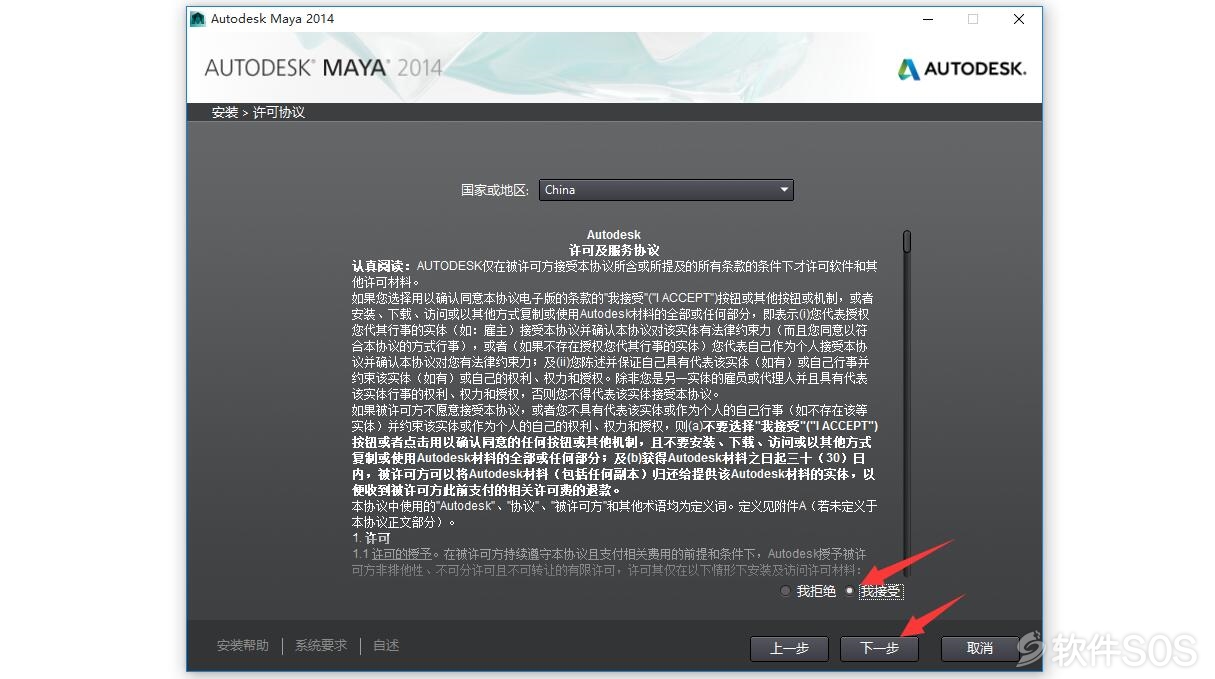
Task: Click the 下一步 button
Action: (879, 648)
